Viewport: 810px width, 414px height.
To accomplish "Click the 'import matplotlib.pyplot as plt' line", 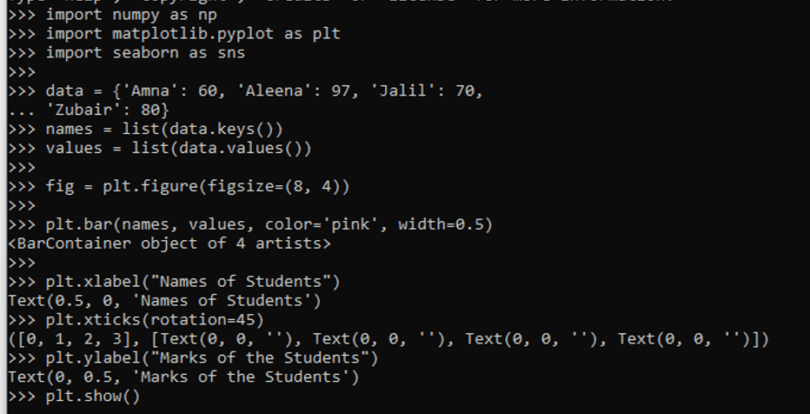I will [x=192, y=34].
